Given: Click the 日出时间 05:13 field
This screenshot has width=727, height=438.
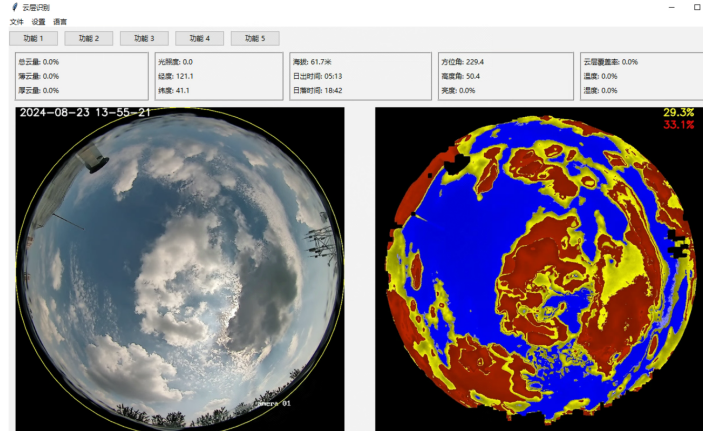Looking at the screenshot, I should tap(319, 76).
